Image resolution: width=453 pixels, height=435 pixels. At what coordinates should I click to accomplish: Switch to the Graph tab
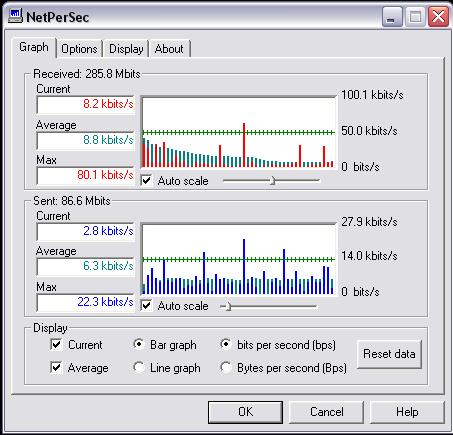[x=34, y=47]
